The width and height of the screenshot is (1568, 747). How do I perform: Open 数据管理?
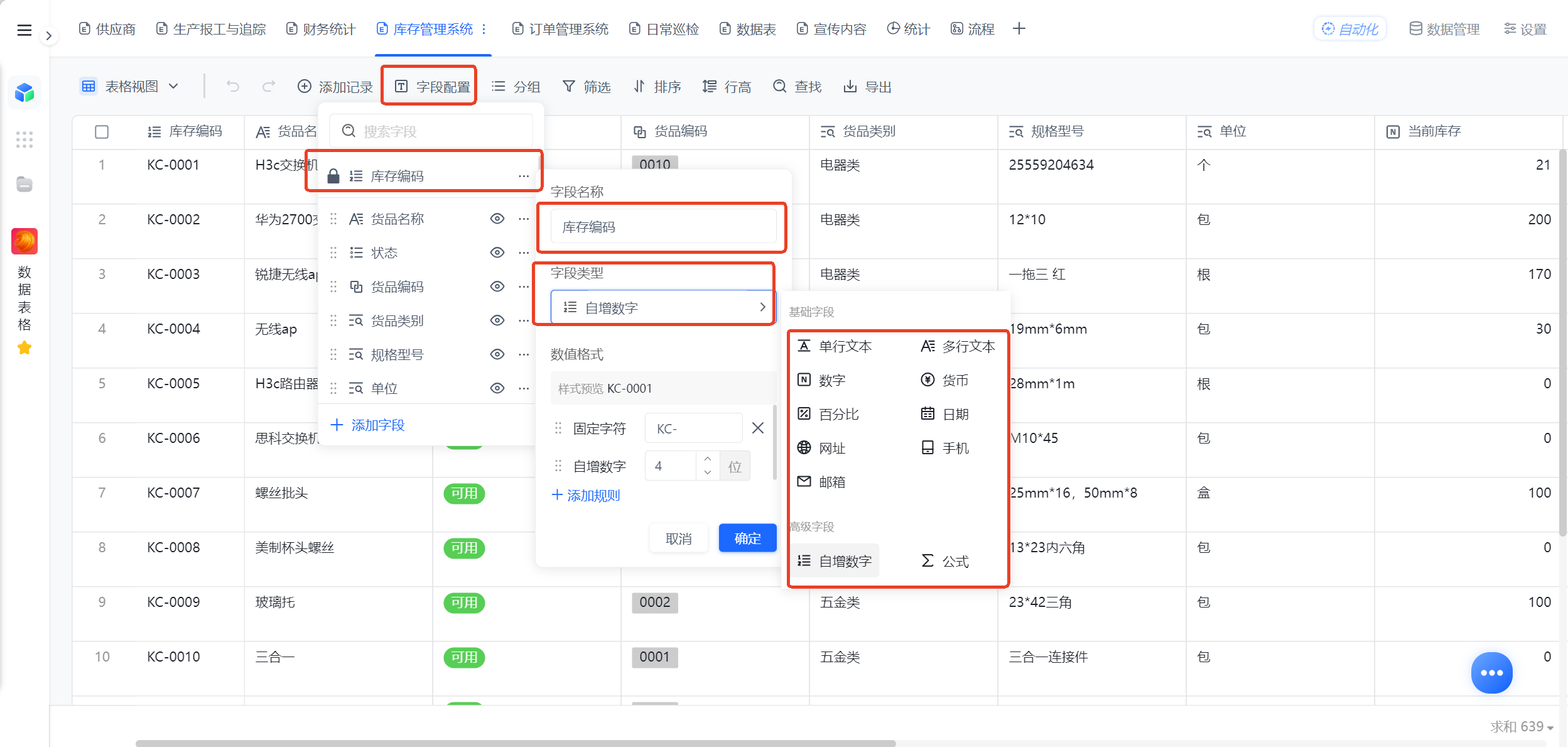tap(1444, 29)
